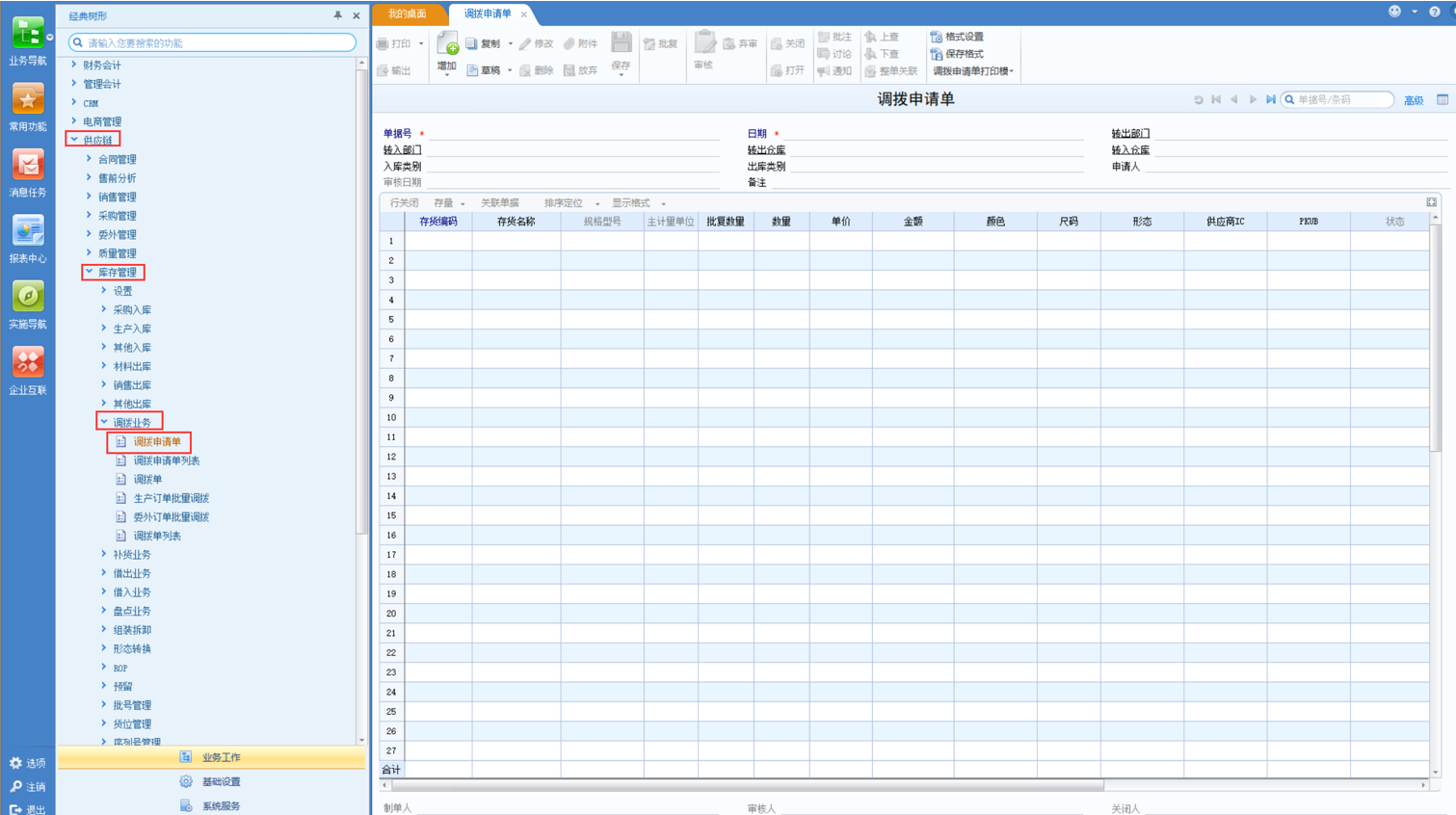Image resolution: width=1456 pixels, height=815 pixels.
Task: Expand 盘点业务 tree node
Action: [104, 611]
